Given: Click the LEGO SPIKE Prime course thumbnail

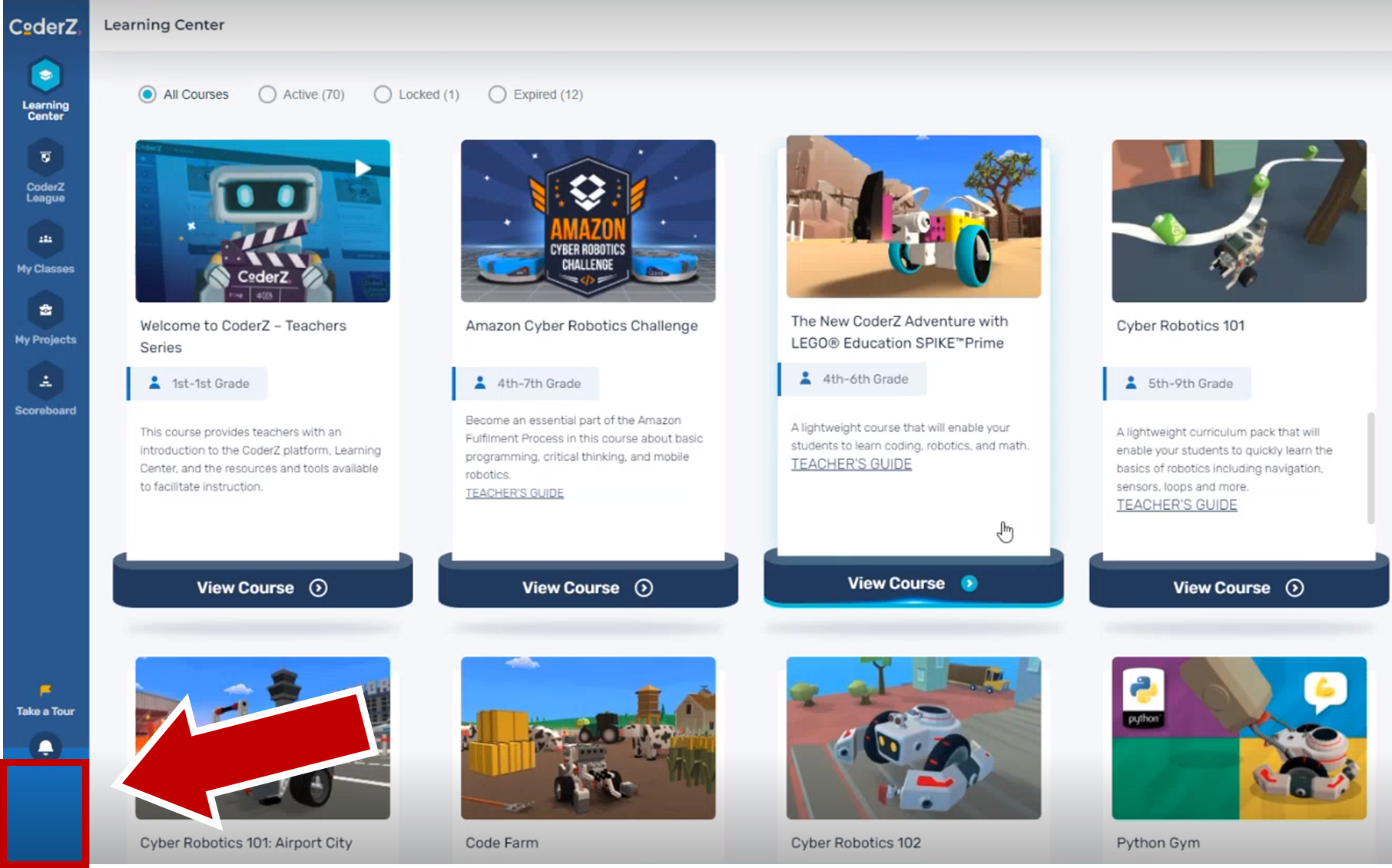Looking at the screenshot, I should click(x=913, y=217).
